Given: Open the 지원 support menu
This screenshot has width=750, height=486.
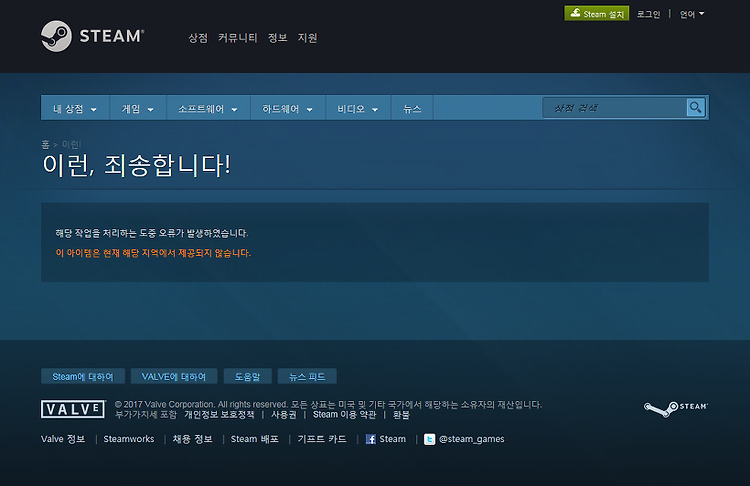Looking at the screenshot, I should 308,38.
